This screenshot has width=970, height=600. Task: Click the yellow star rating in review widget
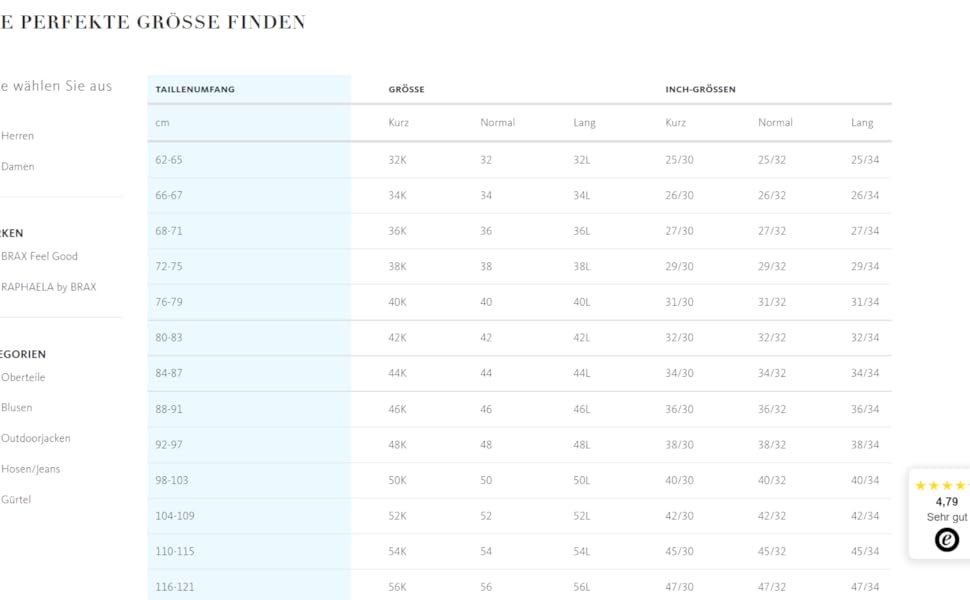942,486
